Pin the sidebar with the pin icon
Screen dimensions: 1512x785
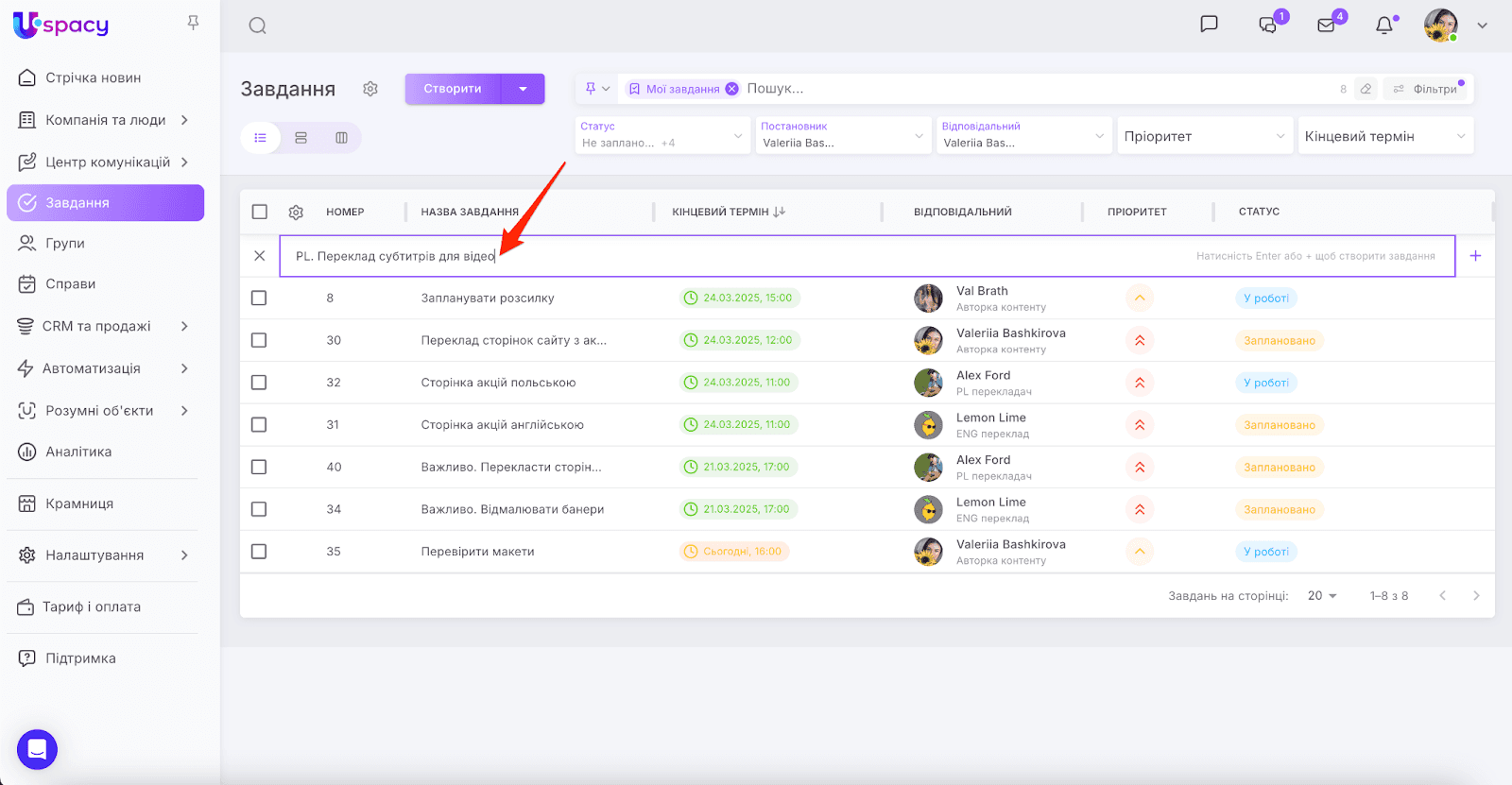coord(193,23)
